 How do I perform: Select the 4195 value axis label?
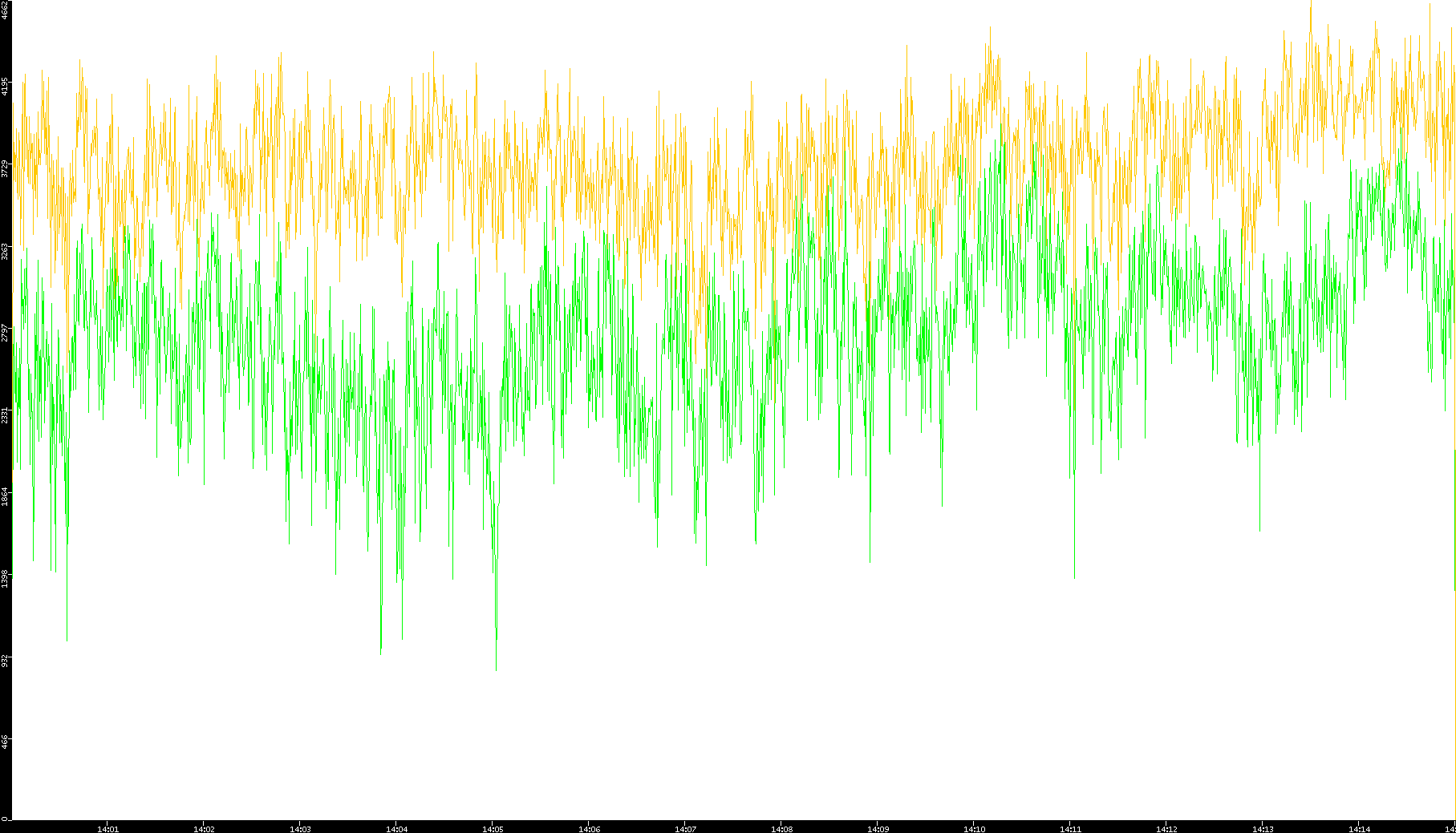click(6, 87)
